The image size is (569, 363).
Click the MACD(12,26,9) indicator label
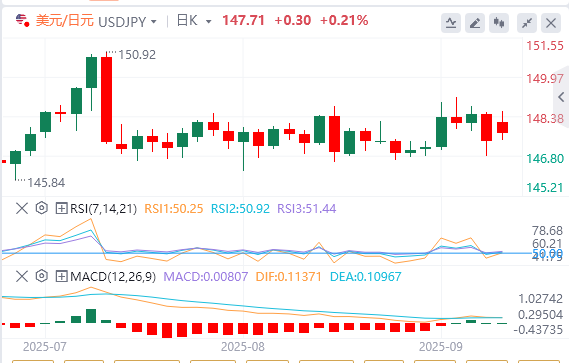[x=113, y=277]
